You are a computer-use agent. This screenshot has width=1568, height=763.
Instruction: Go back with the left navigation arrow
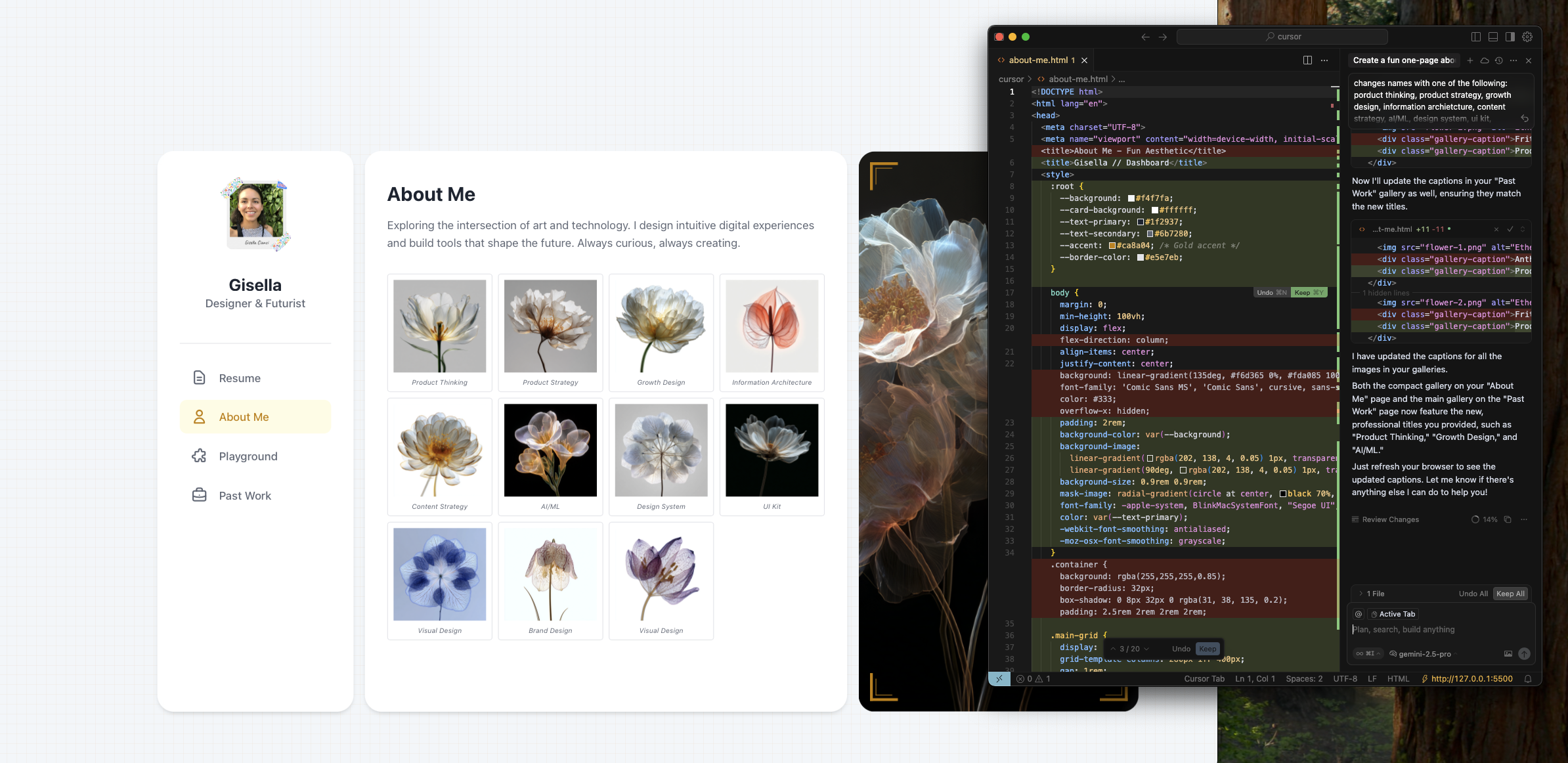(x=1145, y=37)
